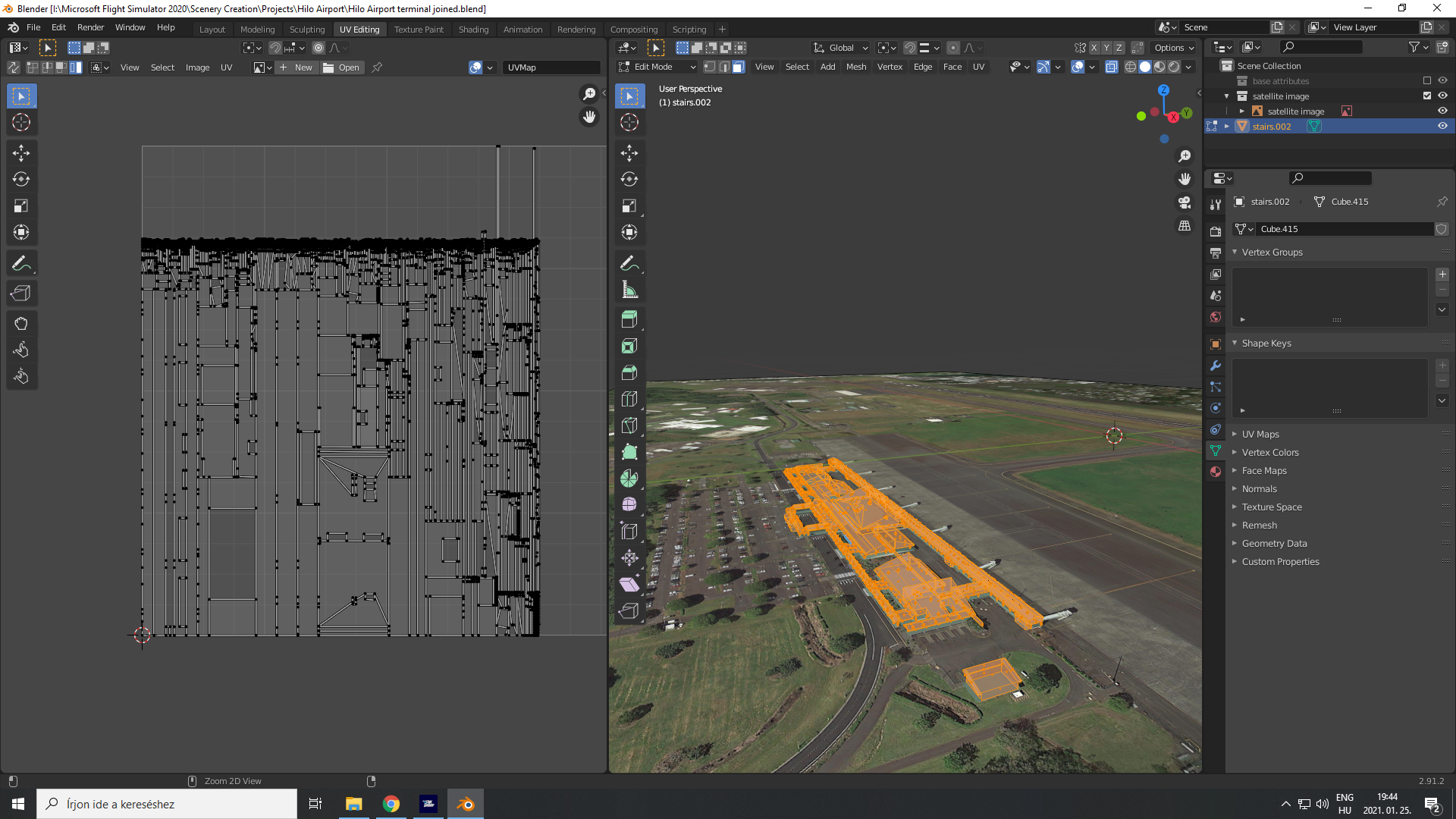Open the Mesh menu in the viewport header
This screenshot has width=1456, height=819.
(856, 67)
